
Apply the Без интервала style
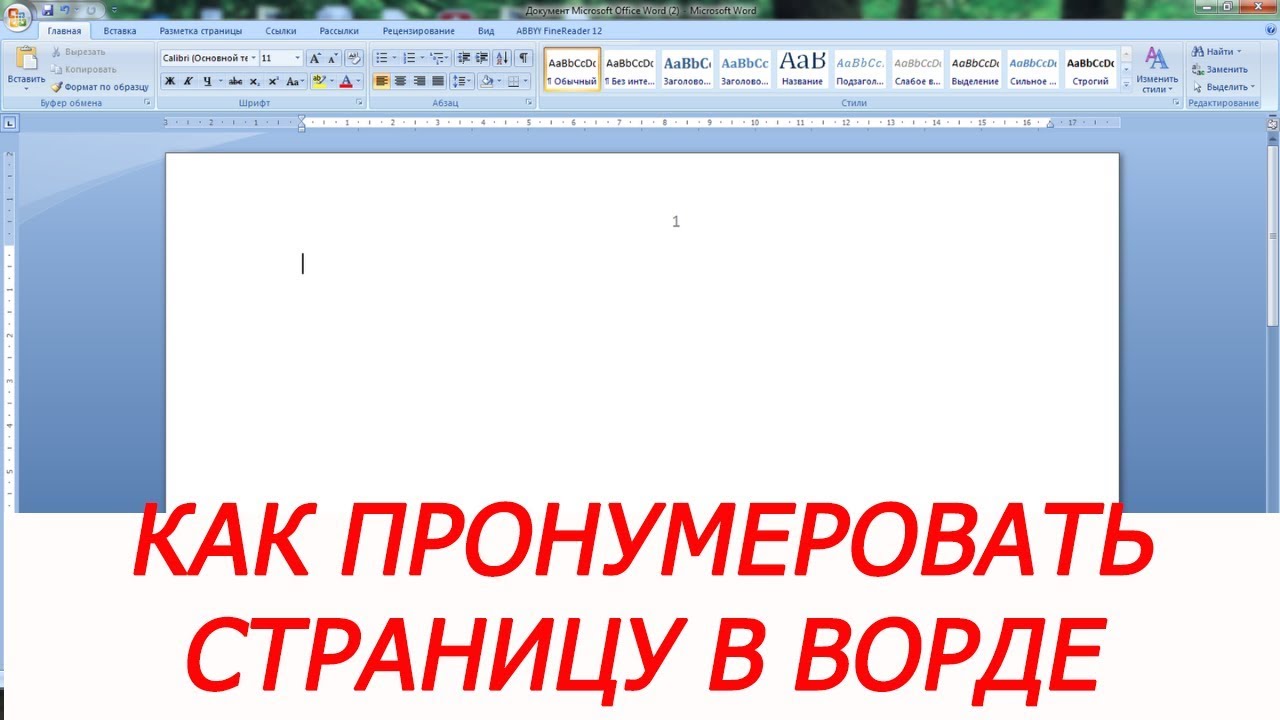point(630,69)
